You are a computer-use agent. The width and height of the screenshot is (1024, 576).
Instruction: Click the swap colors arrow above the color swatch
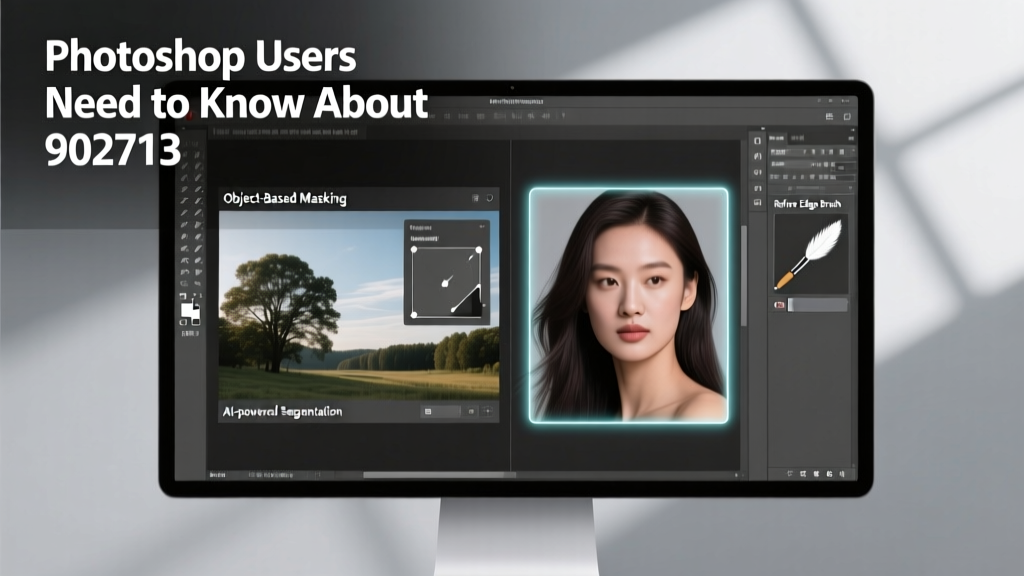point(197,296)
